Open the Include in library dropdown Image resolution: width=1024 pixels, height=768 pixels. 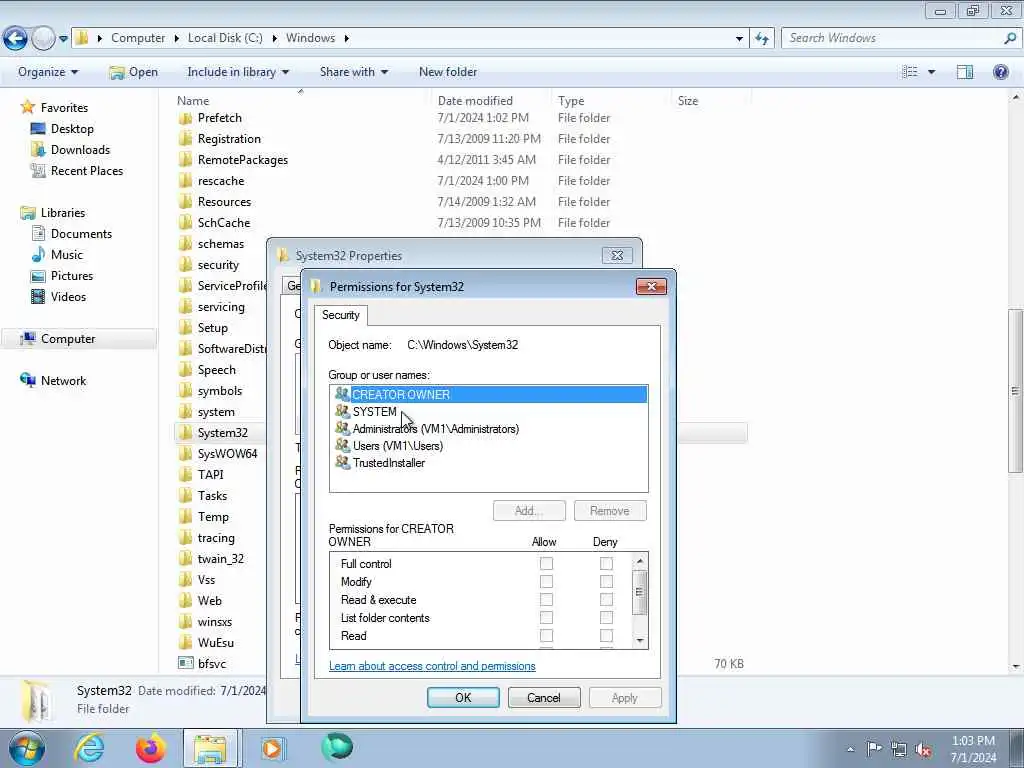(238, 72)
